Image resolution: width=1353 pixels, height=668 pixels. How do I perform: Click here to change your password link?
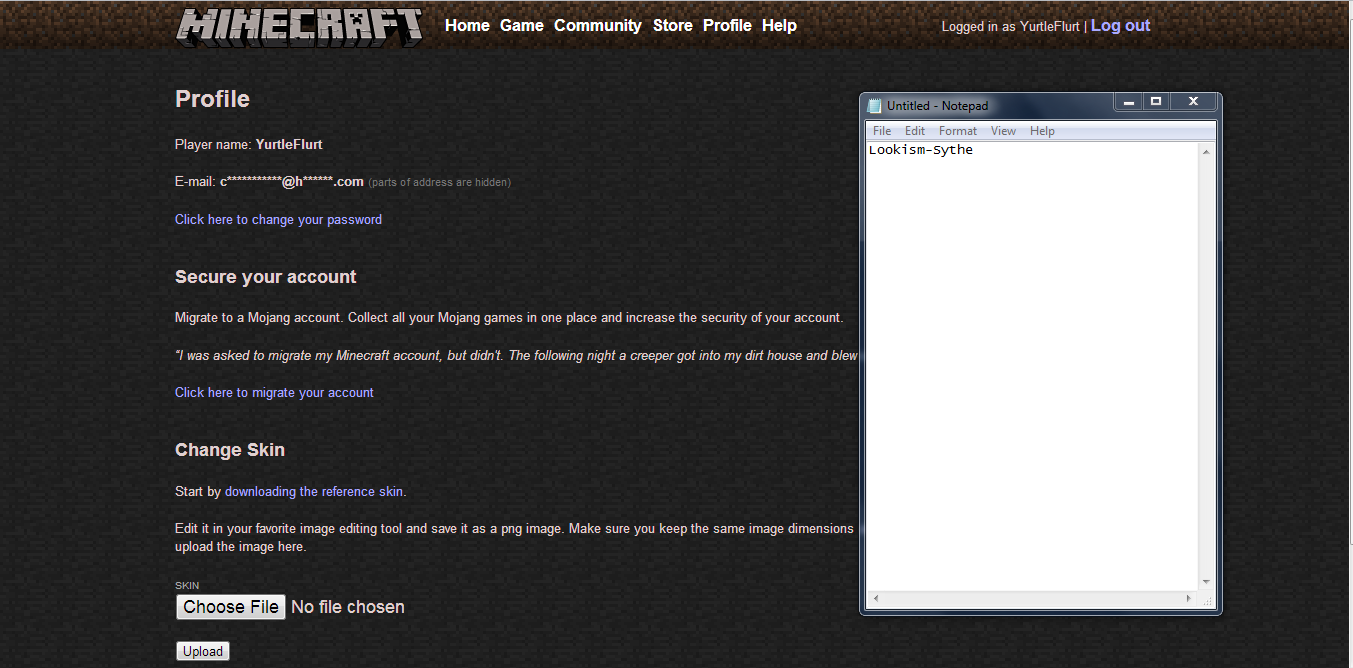[x=278, y=219]
